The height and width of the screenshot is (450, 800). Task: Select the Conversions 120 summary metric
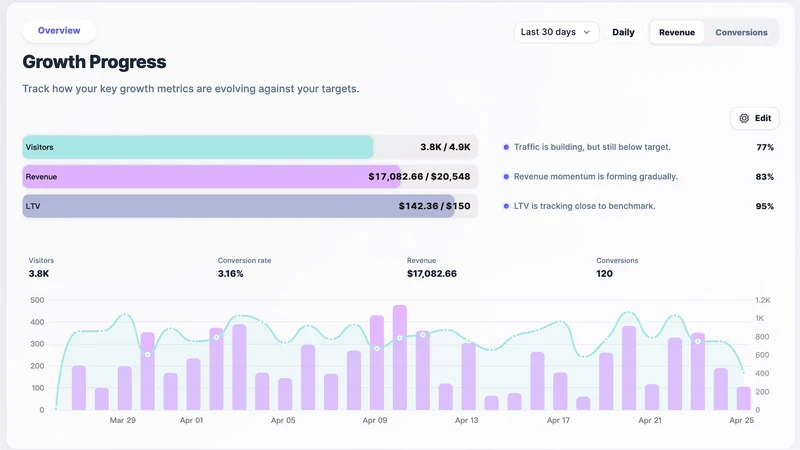[x=617, y=267]
